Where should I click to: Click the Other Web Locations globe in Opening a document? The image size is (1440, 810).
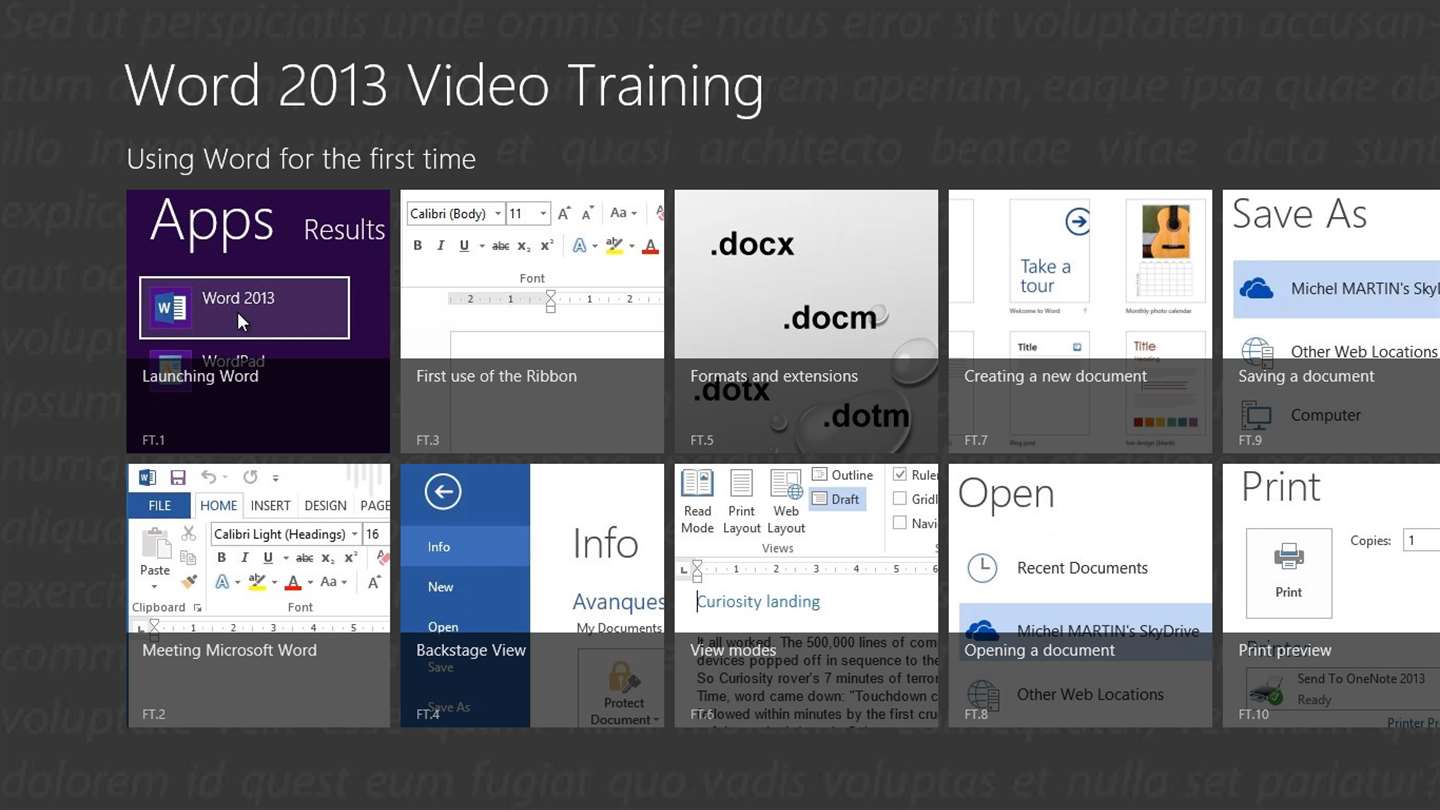(x=983, y=694)
